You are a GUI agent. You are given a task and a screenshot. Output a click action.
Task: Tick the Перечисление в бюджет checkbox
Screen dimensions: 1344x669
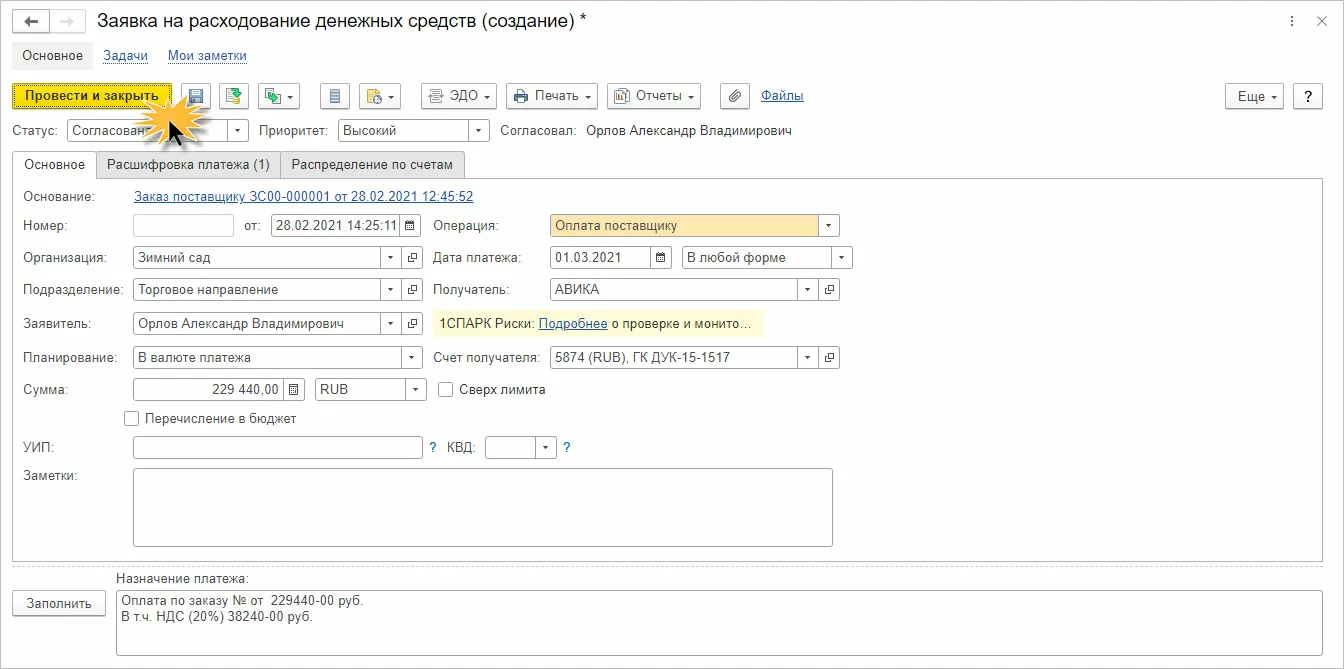(131, 419)
